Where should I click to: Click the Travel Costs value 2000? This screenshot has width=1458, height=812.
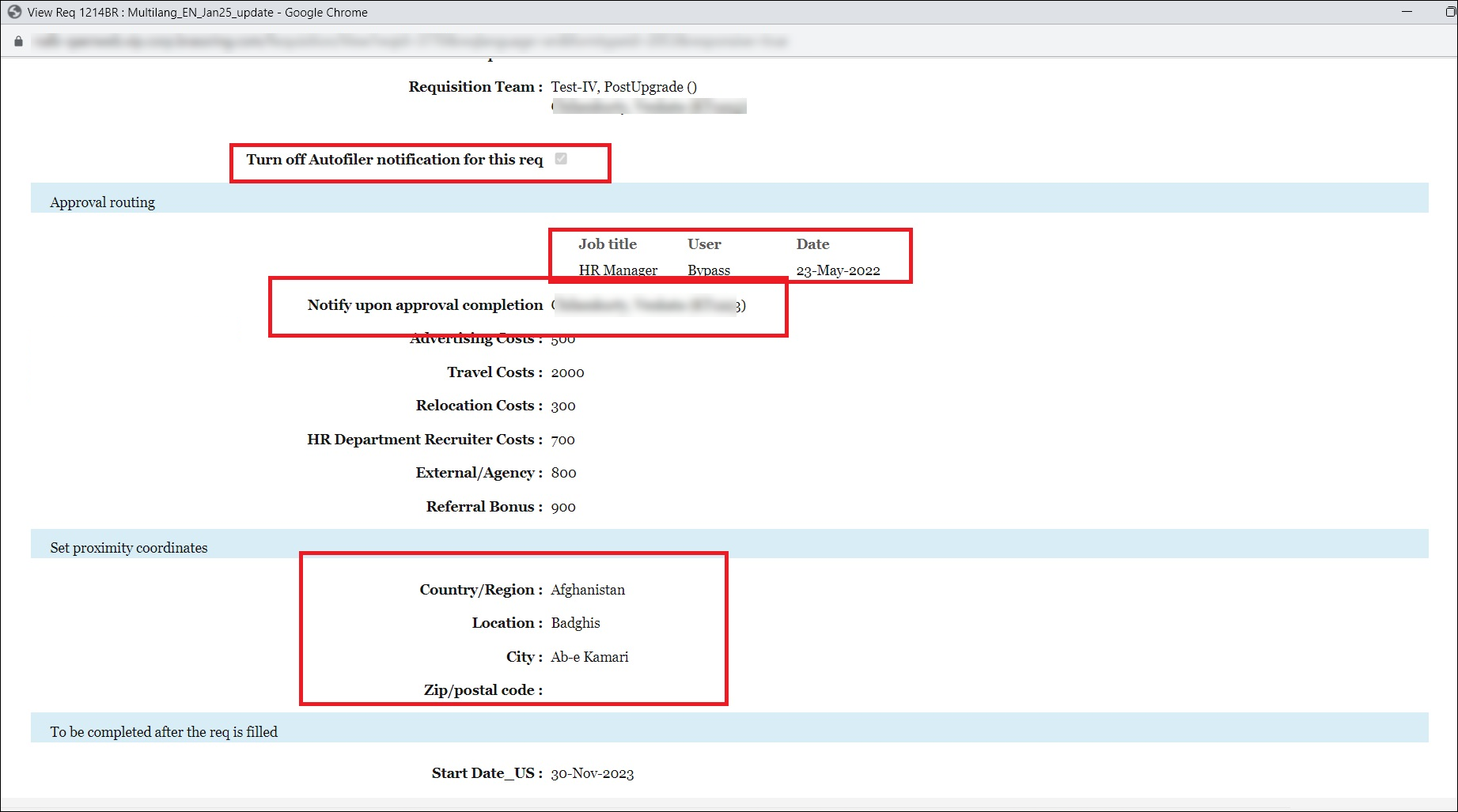(567, 372)
